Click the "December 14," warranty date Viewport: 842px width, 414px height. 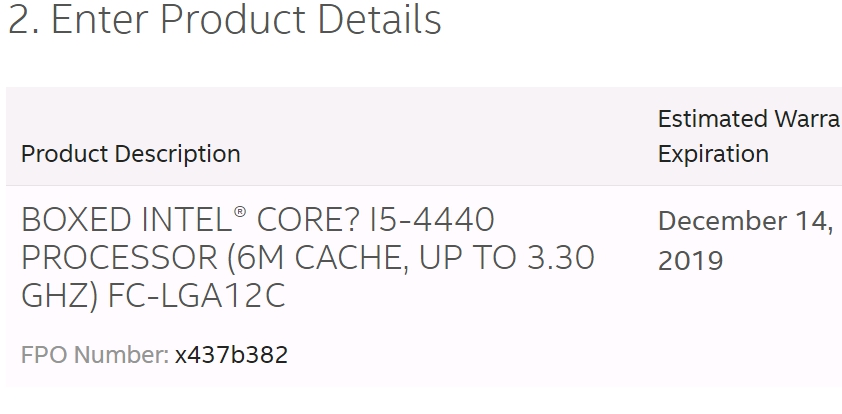pos(745,221)
